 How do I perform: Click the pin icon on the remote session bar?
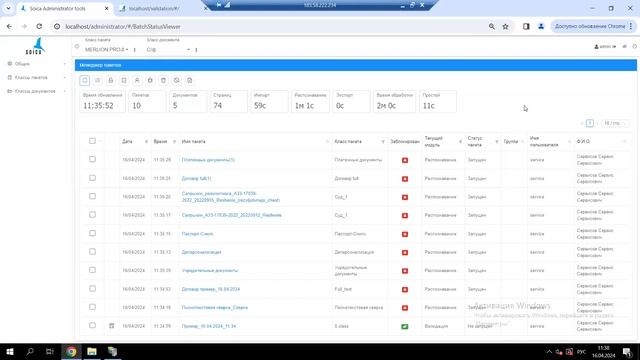click(219, 5)
